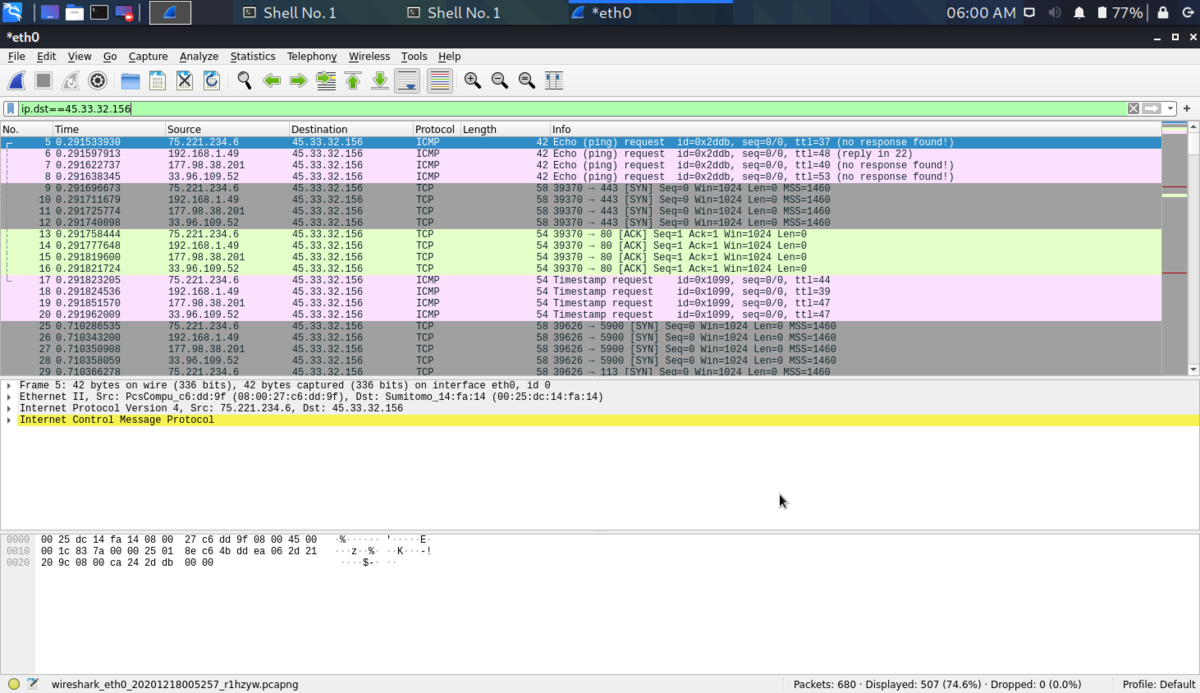This screenshot has width=1200, height=693.
Task: Stop the running packet capture
Action: pyautogui.click(x=44, y=81)
